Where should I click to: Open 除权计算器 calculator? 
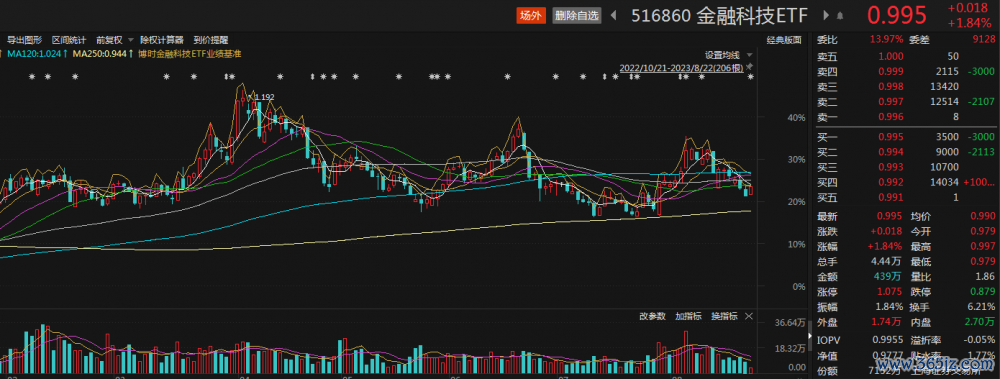click(x=162, y=40)
